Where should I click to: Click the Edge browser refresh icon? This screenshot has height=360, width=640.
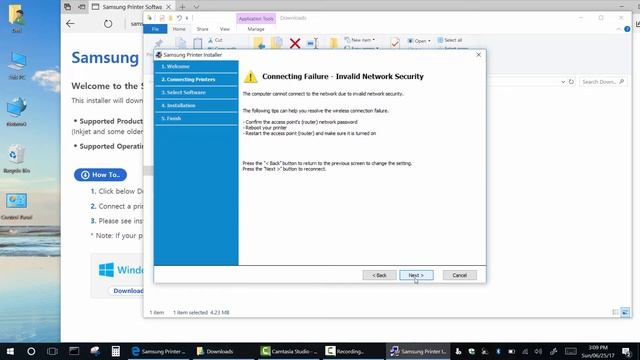coord(108,24)
